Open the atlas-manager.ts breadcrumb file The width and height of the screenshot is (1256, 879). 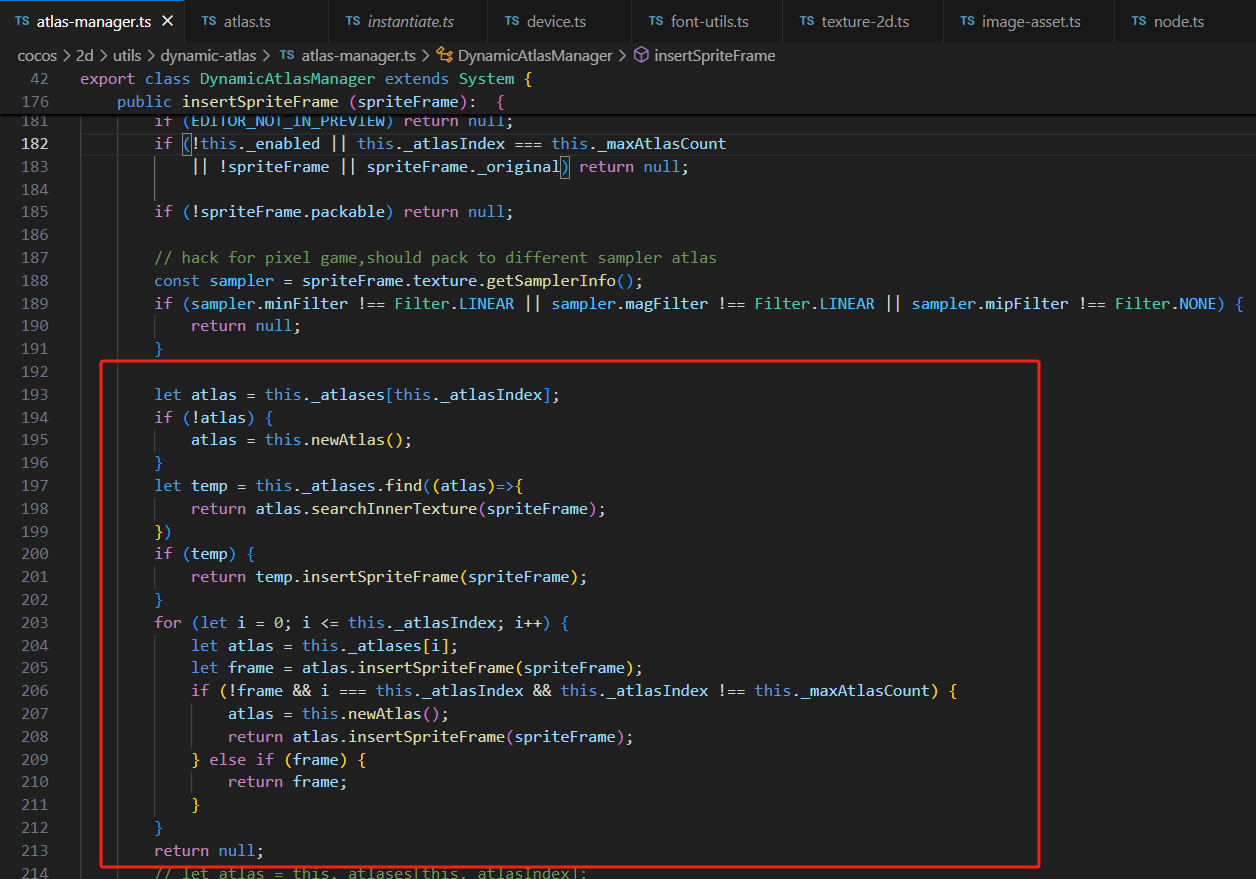357,56
